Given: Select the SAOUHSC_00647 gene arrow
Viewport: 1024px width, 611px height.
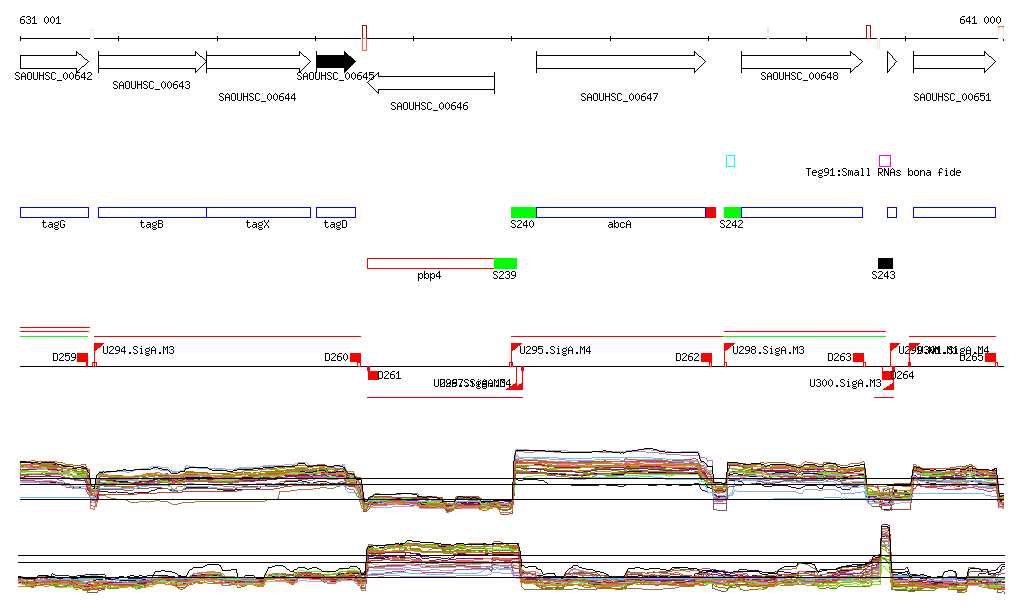Looking at the screenshot, I should 621,62.
